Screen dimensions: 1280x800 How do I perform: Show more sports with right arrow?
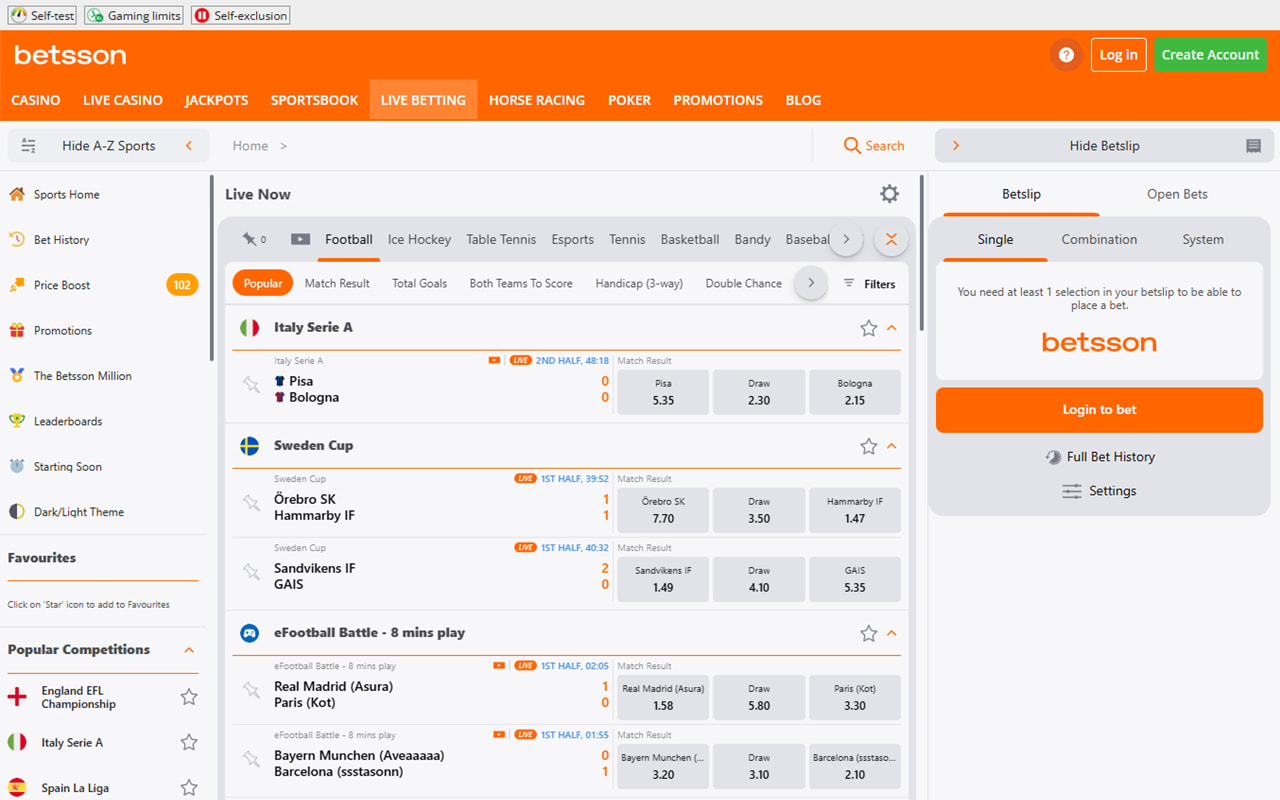(x=846, y=239)
